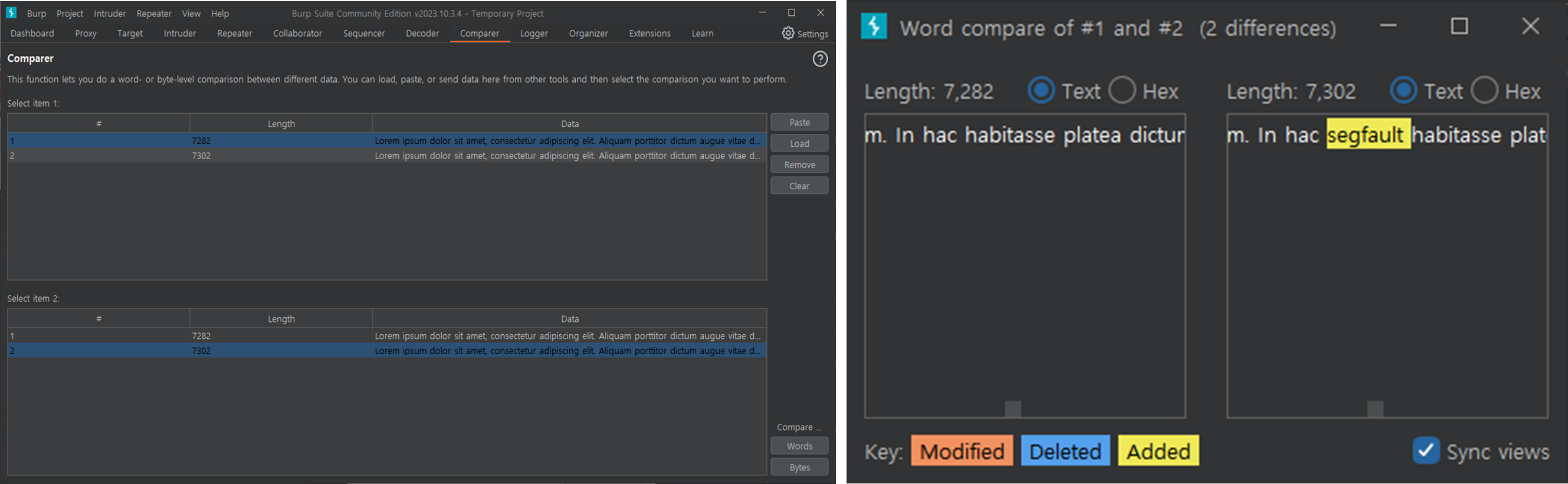Close the Burp Suite main window

[x=821, y=13]
